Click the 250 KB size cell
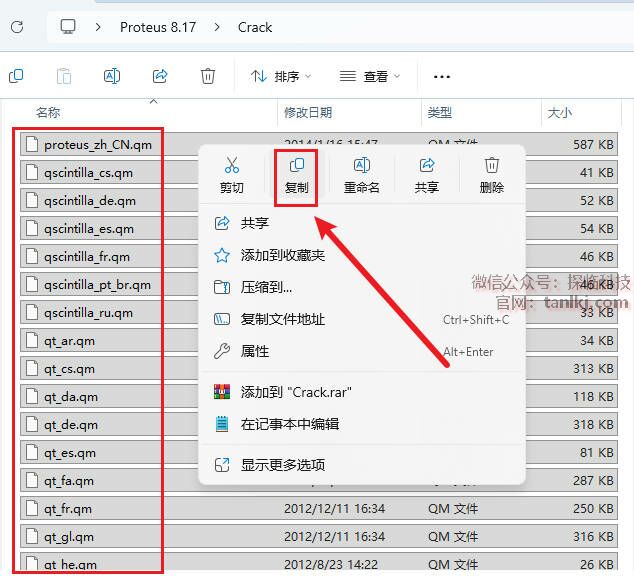 tap(593, 508)
